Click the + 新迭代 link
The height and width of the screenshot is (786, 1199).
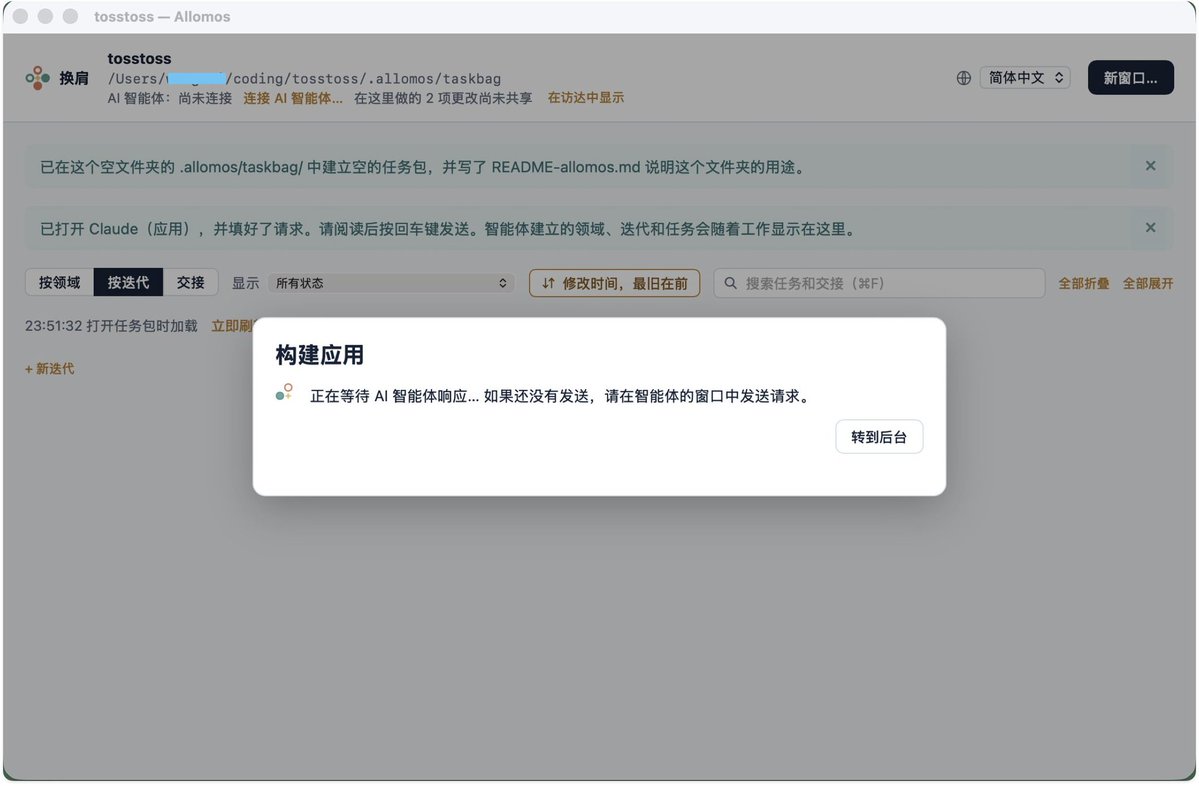pos(50,369)
